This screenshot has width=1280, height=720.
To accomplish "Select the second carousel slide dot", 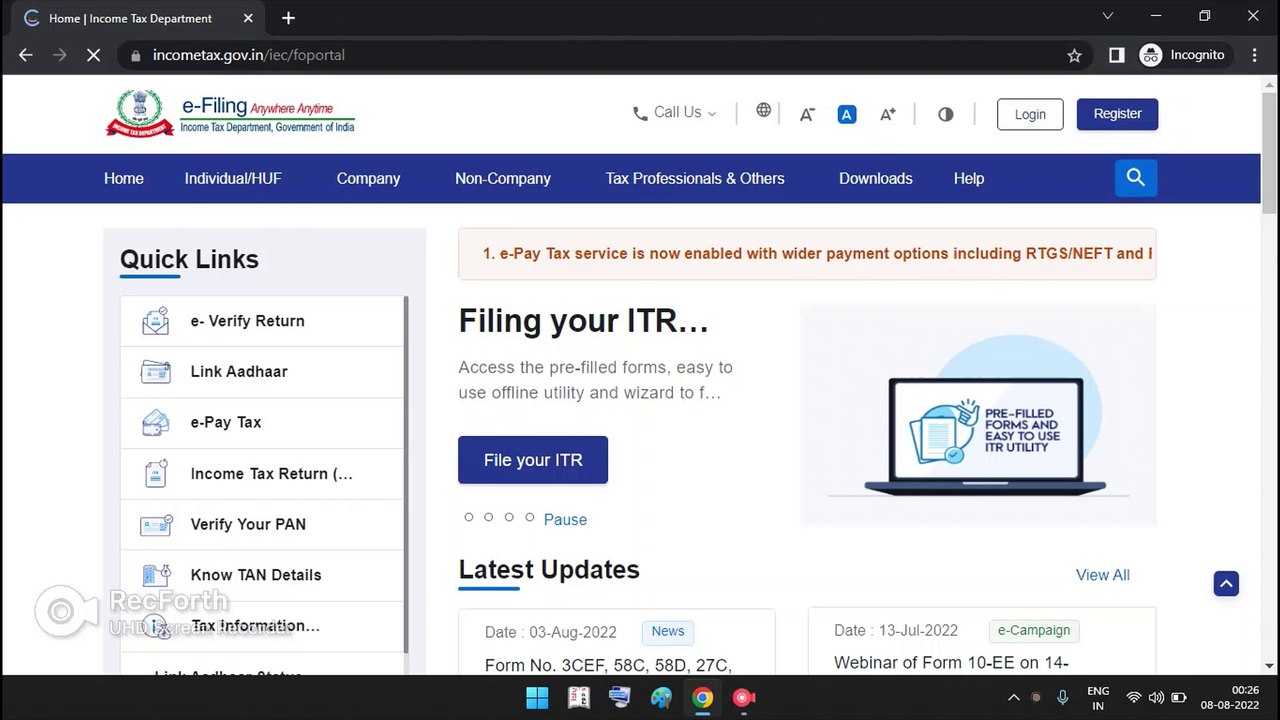I will click(x=488, y=517).
